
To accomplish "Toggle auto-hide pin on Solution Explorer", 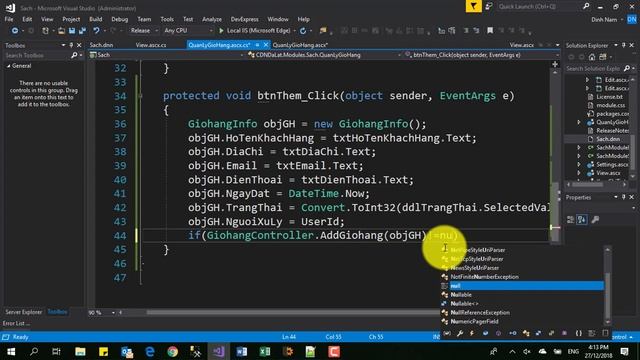I will tap(624, 45).
